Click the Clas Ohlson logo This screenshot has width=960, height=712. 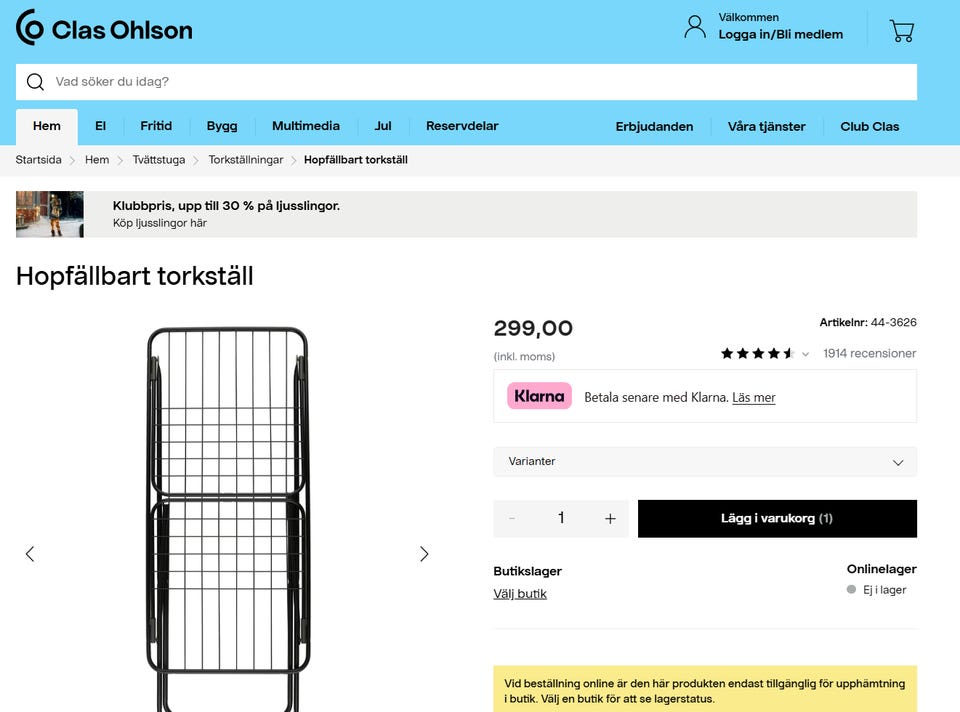pyautogui.click(x=104, y=28)
